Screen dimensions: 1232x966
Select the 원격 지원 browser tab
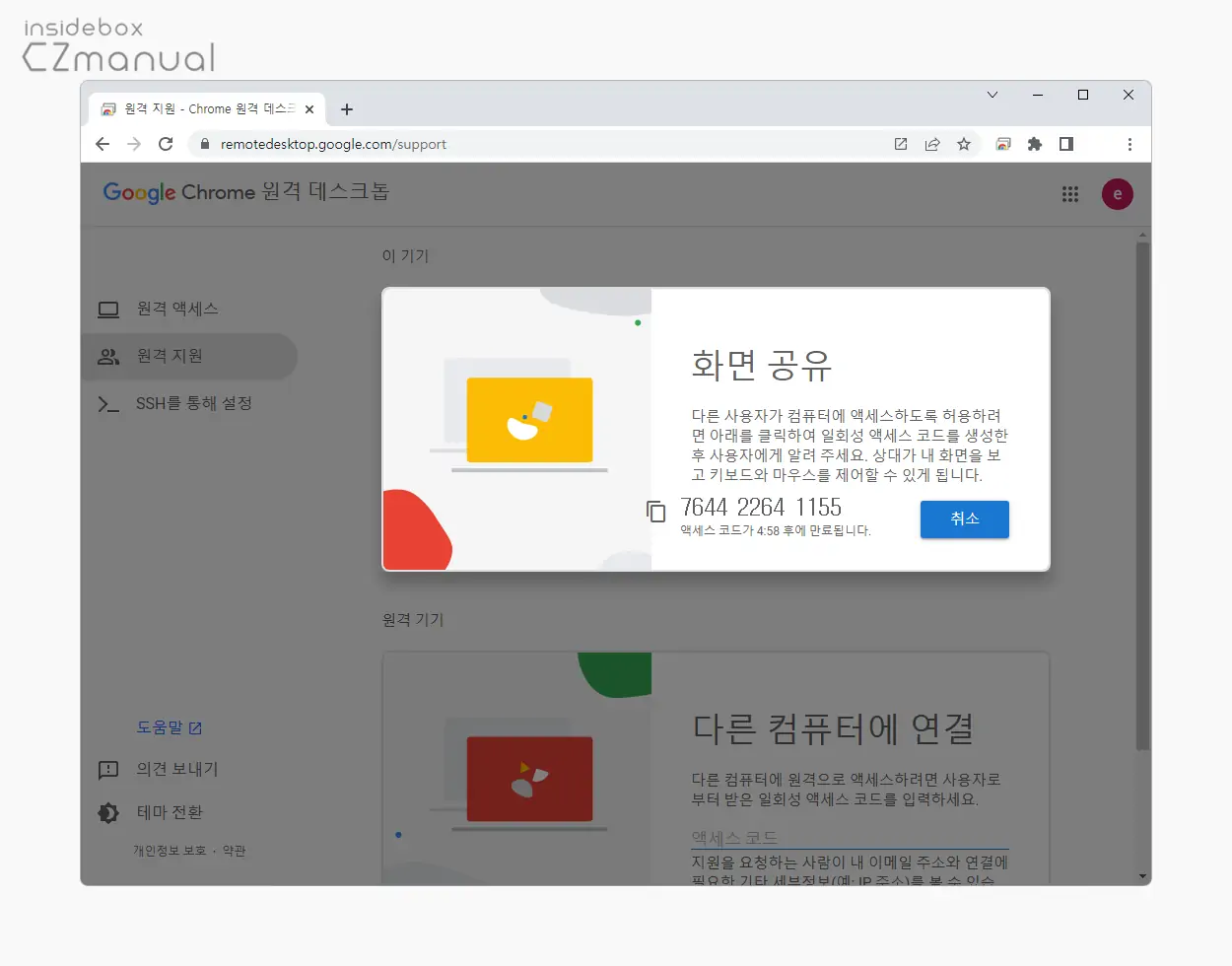point(207,109)
